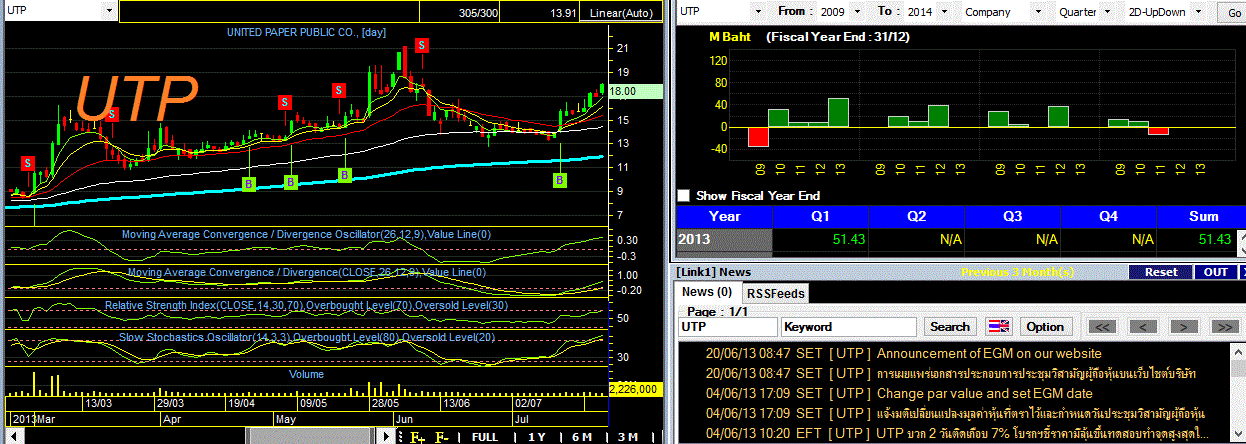Click the news Option button
The image size is (1246, 444).
point(1045,326)
